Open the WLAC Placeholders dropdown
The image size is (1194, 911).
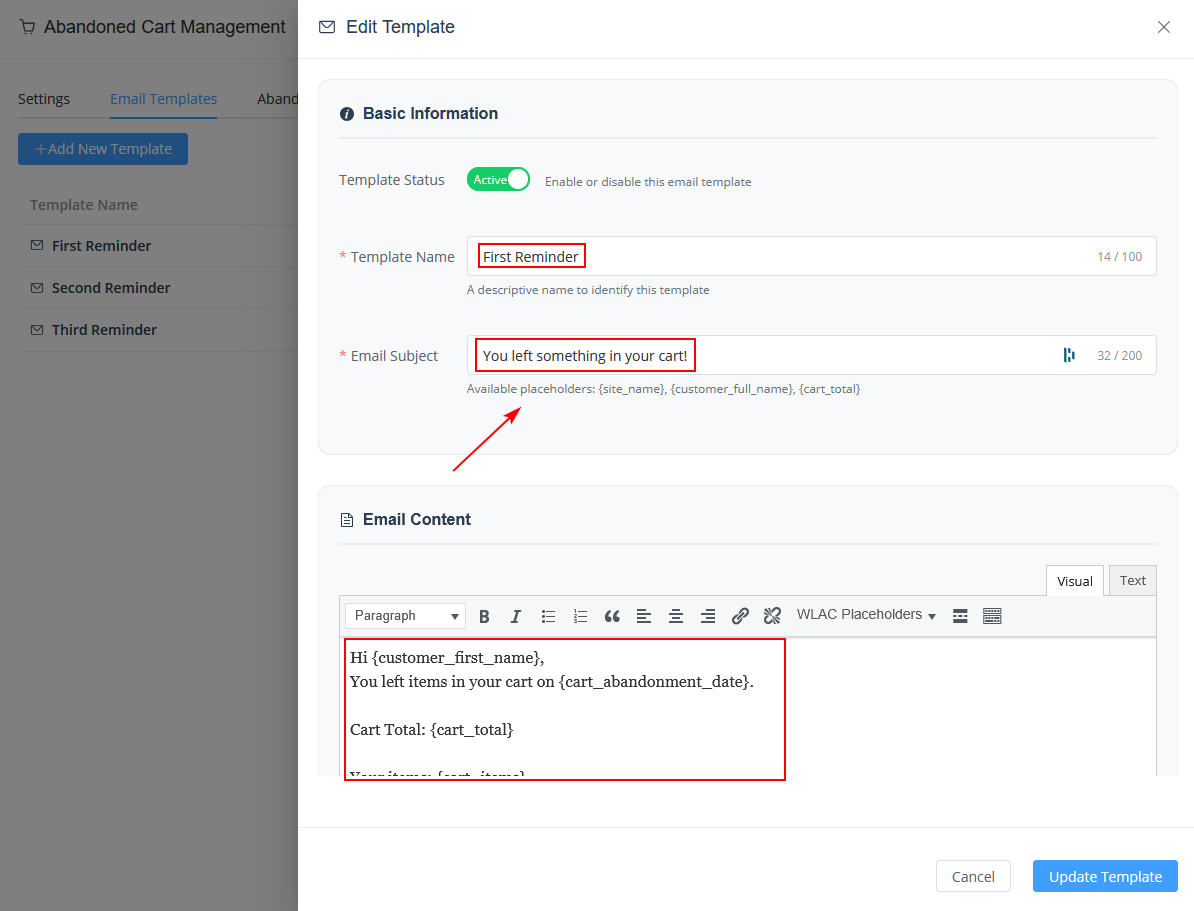click(866, 614)
